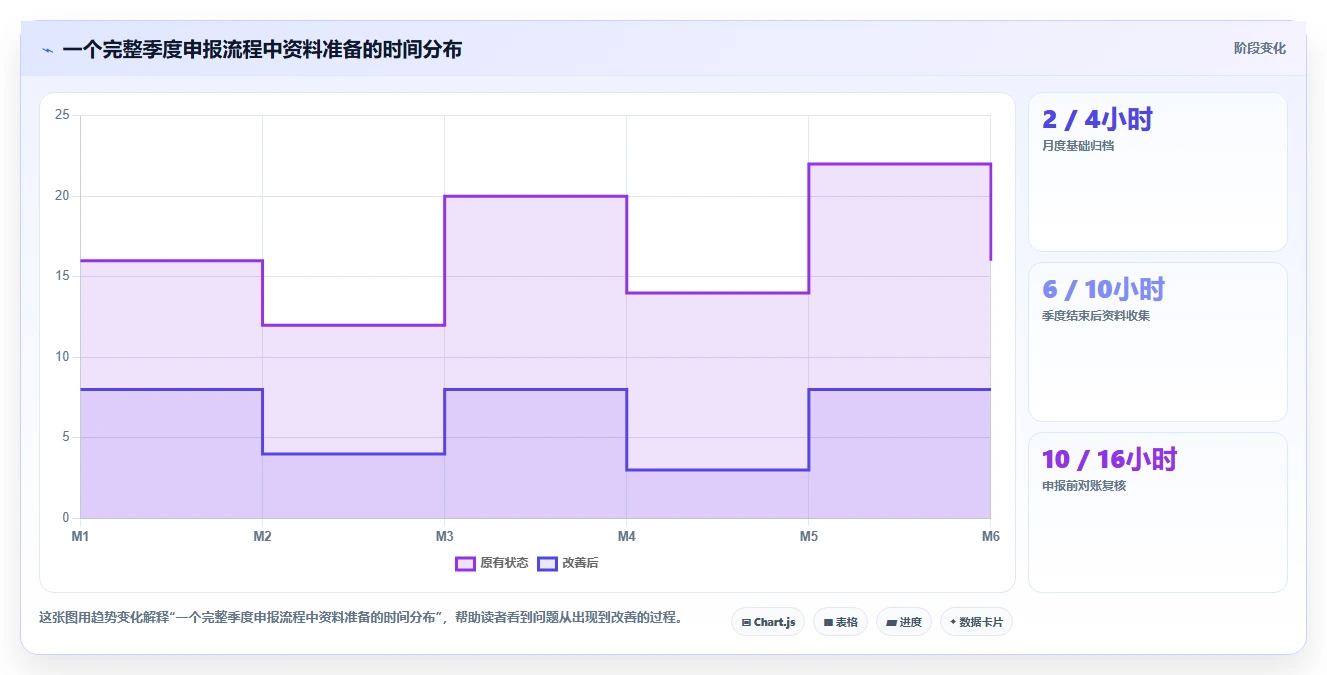Open the 6 / 10小时 季度结束后资料收集 card
Image resolution: width=1327 pixels, height=675 pixels.
click(x=1158, y=342)
